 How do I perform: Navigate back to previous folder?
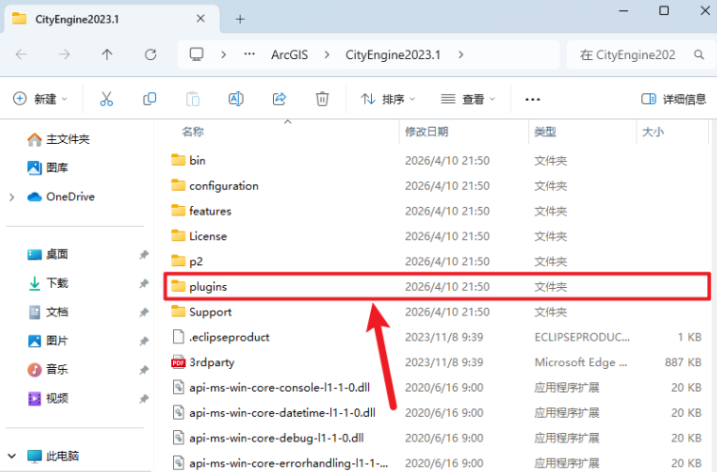click(20, 54)
